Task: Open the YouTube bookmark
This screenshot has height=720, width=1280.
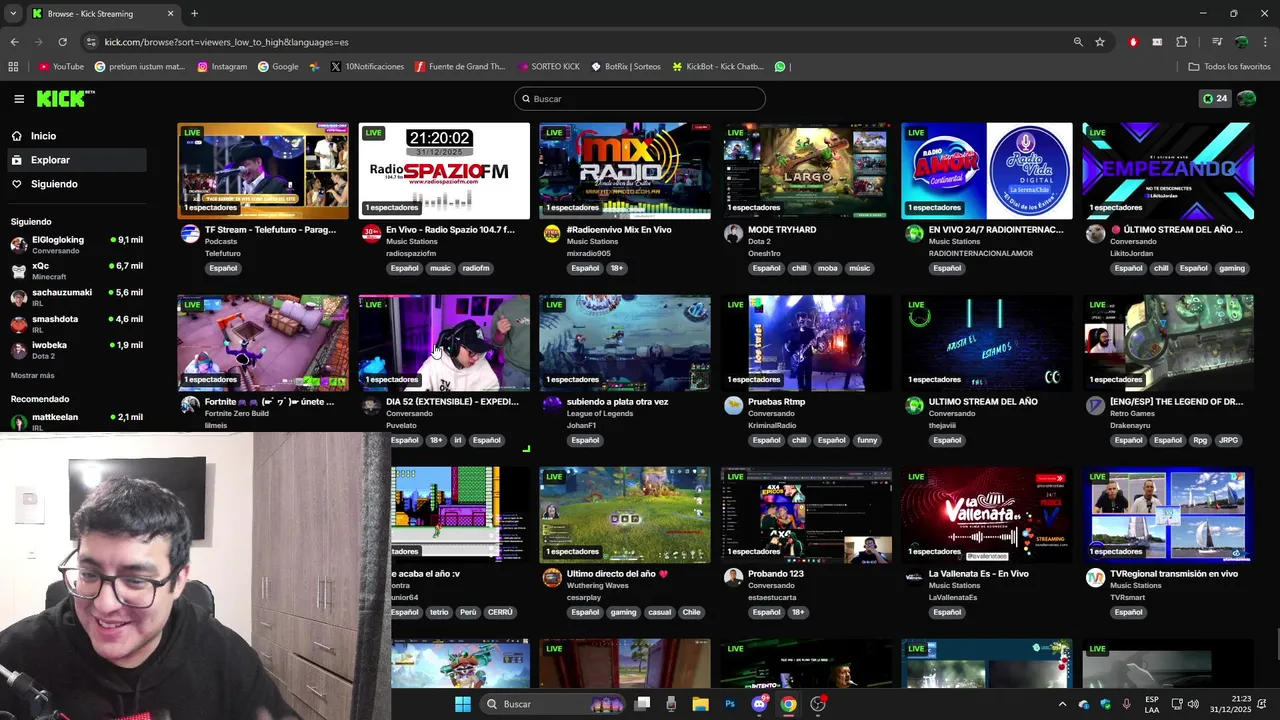Action: coord(61,67)
